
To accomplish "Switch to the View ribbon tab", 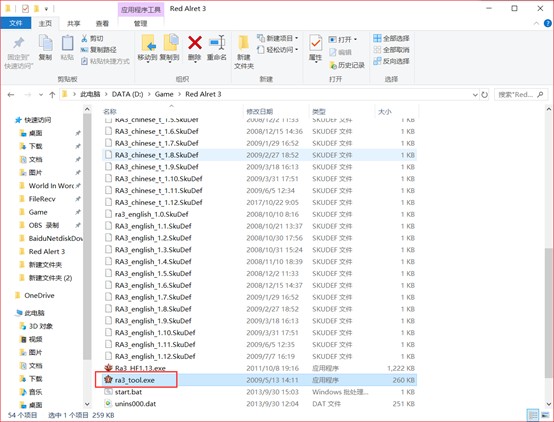I will [x=102, y=23].
